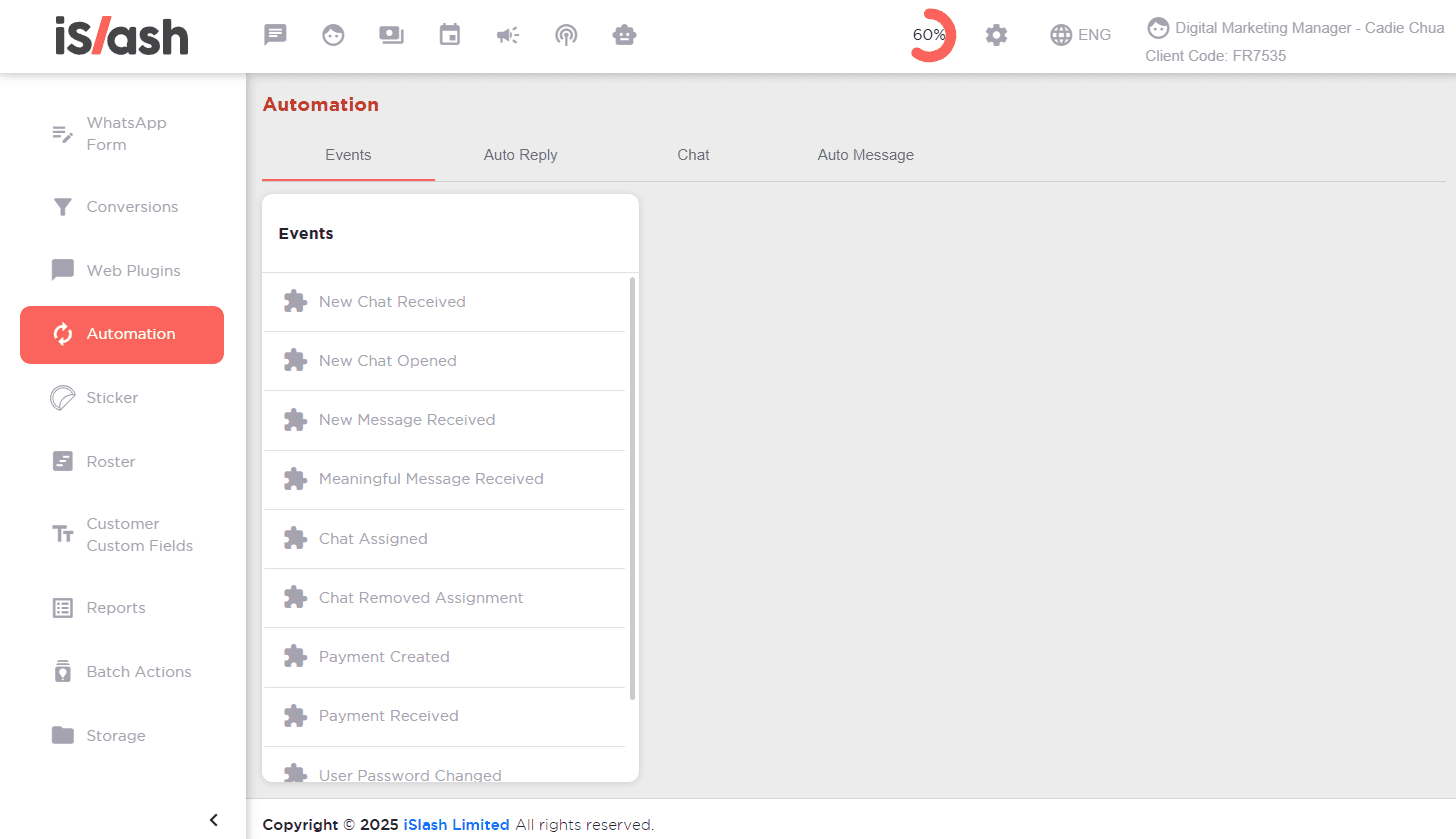Open Roster in the sidebar

pos(122,462)
